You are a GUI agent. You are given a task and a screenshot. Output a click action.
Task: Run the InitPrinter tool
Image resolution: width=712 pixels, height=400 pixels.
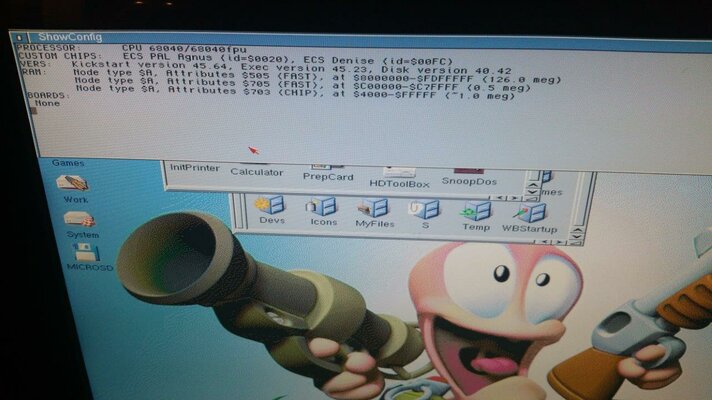[194, 167]
